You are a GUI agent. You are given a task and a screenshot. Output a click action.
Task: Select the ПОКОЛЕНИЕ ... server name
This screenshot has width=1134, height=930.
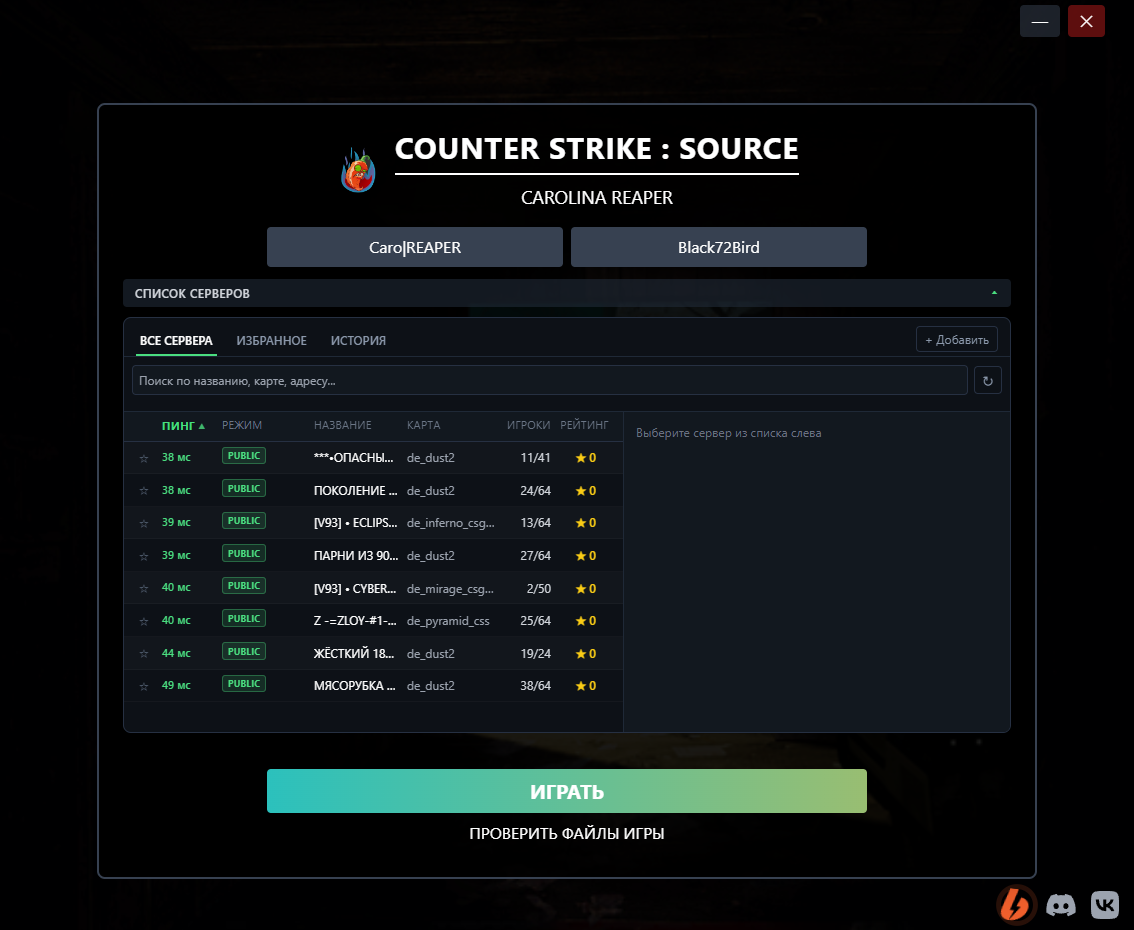355,490
